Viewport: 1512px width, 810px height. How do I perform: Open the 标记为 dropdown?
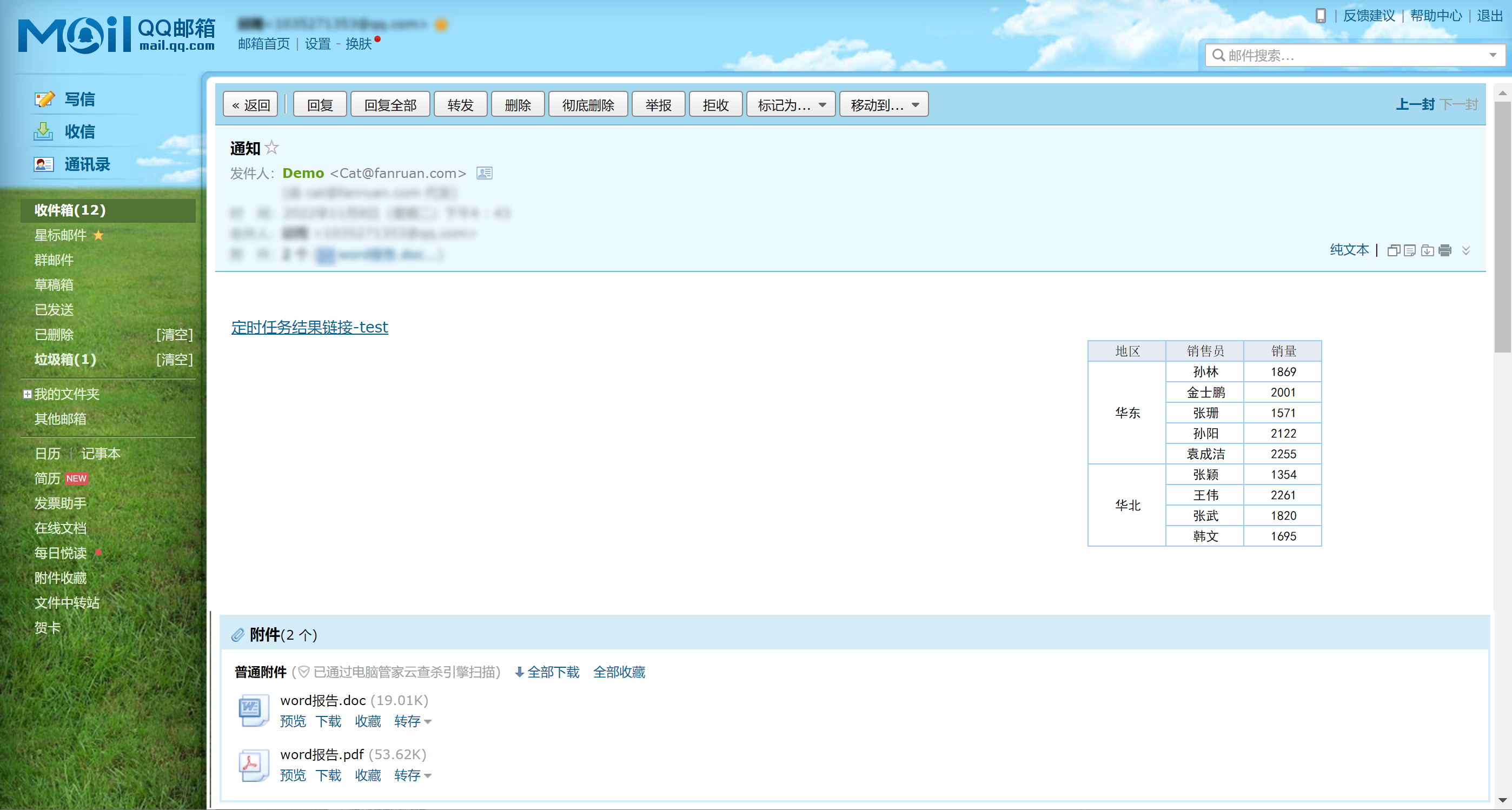coord(791,105)
